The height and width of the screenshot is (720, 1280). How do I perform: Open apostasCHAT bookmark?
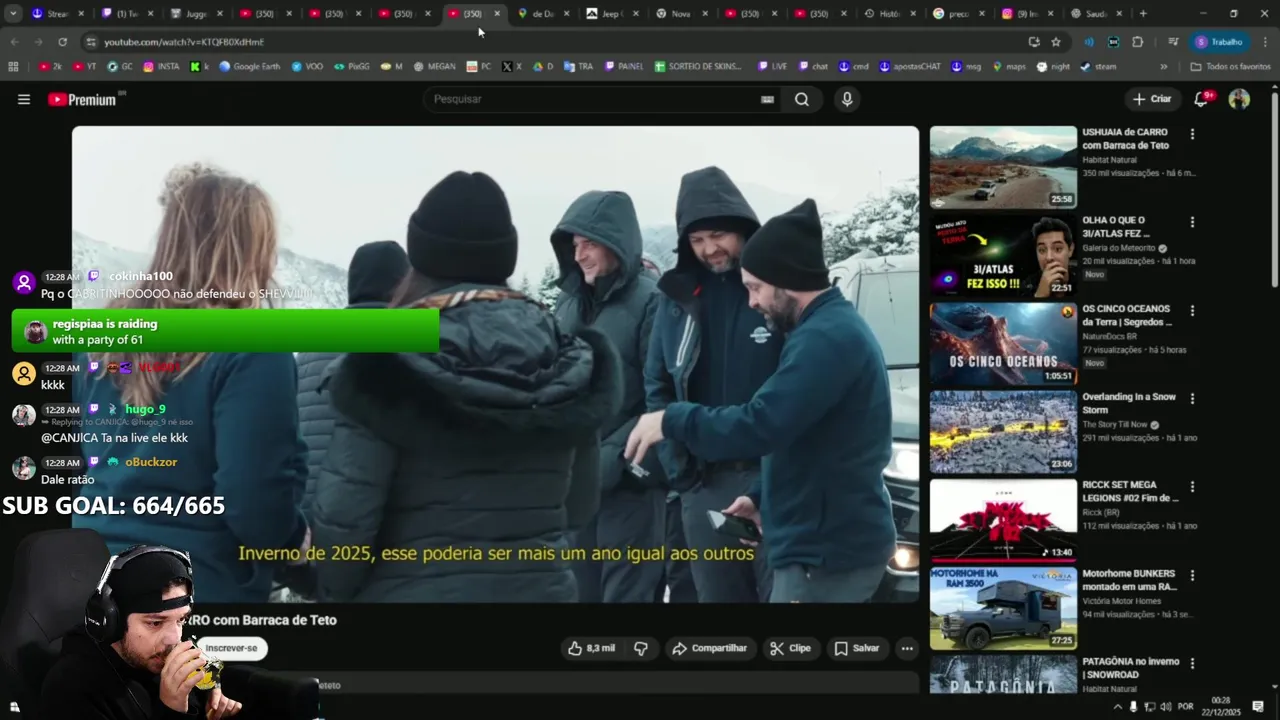[910, 66]
